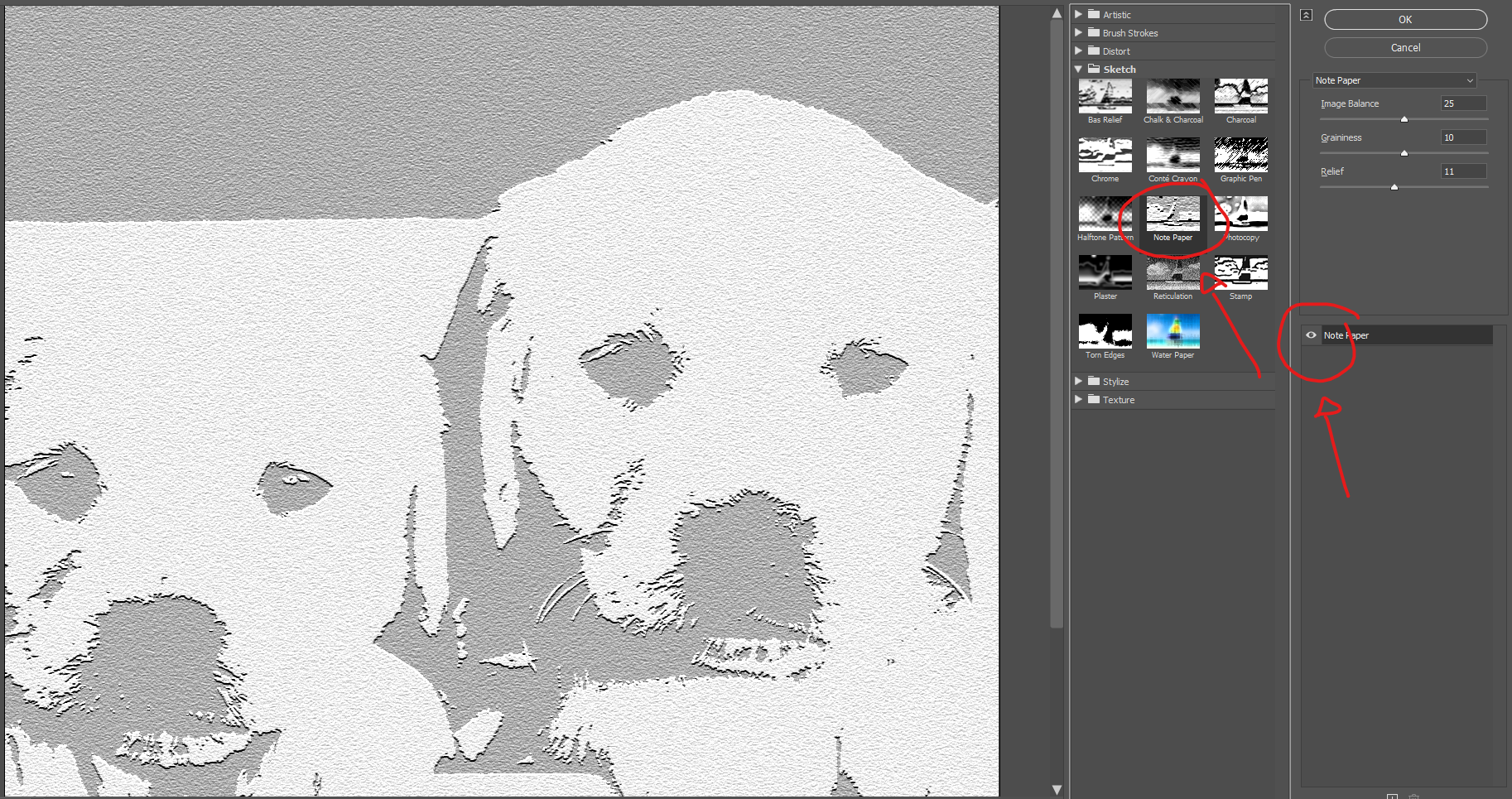
Task: Apply the Charcoal sketch filter
Action: point(1240,95)
